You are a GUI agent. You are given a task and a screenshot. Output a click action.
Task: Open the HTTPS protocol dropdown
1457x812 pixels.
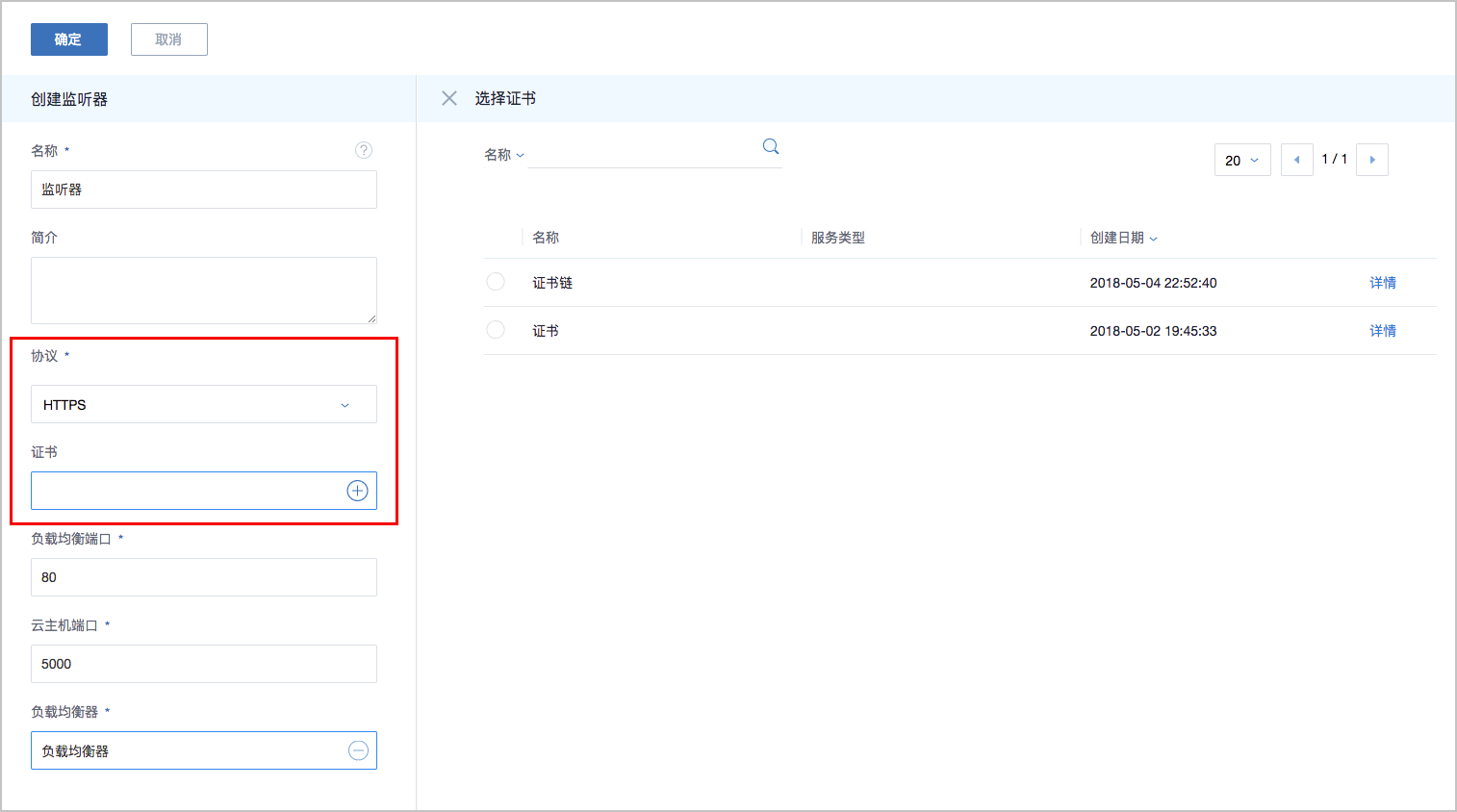click(x=204, y=405)
